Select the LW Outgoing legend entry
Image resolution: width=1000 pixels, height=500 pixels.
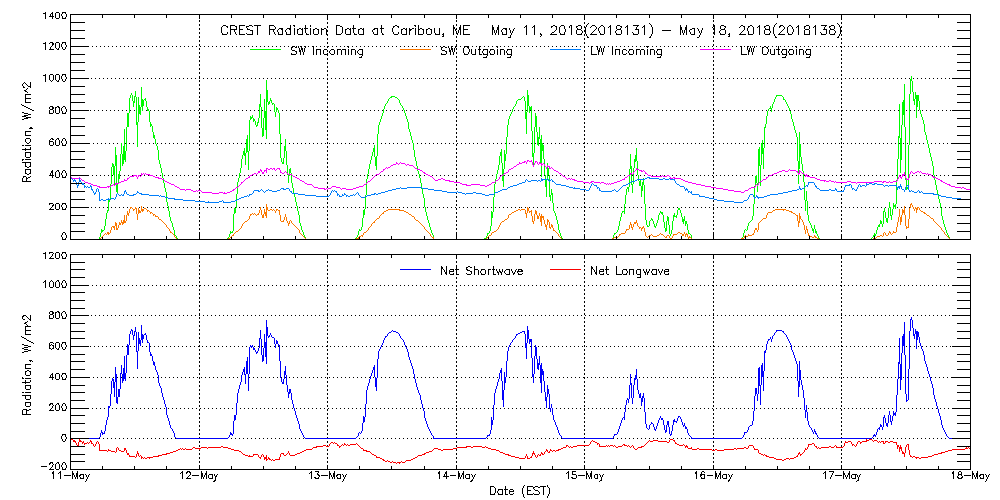pyautogui.click(x=775, y=51)
